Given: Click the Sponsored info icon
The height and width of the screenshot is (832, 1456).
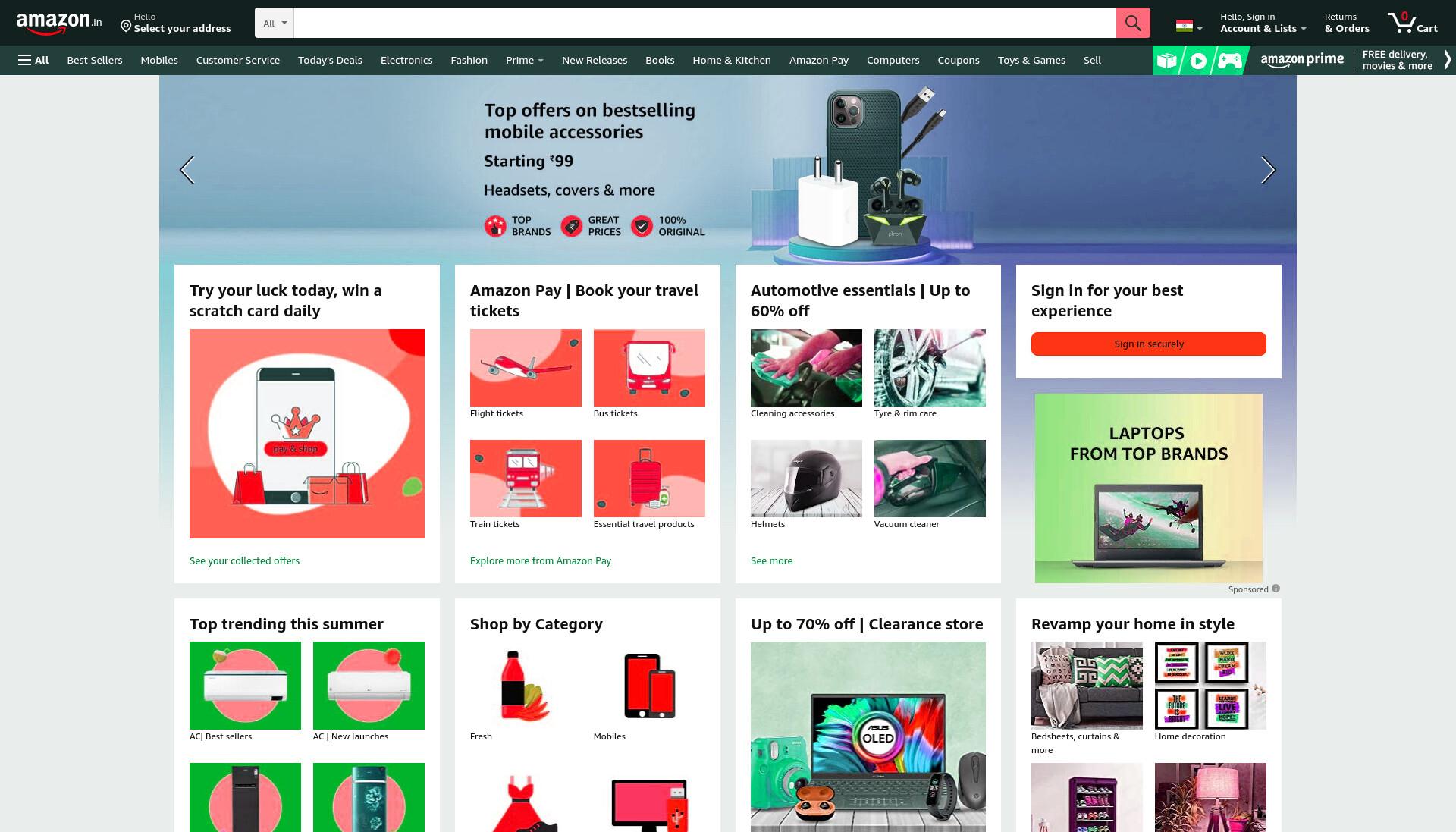Looking at the screenshot, I should [1276, 589].
